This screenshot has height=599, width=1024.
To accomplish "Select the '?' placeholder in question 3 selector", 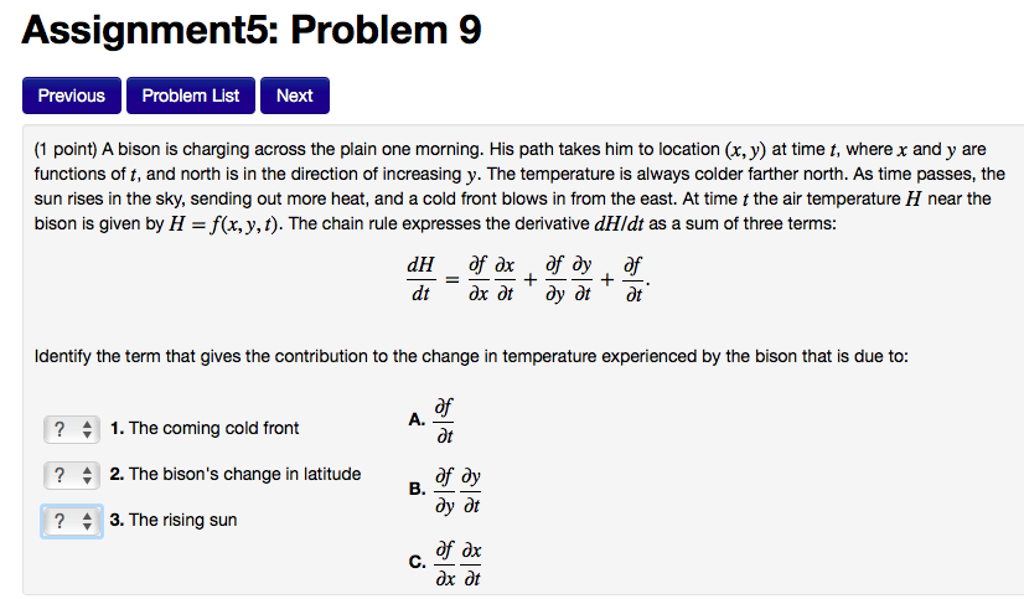I will pyautogui.click(x=60, y=520).
